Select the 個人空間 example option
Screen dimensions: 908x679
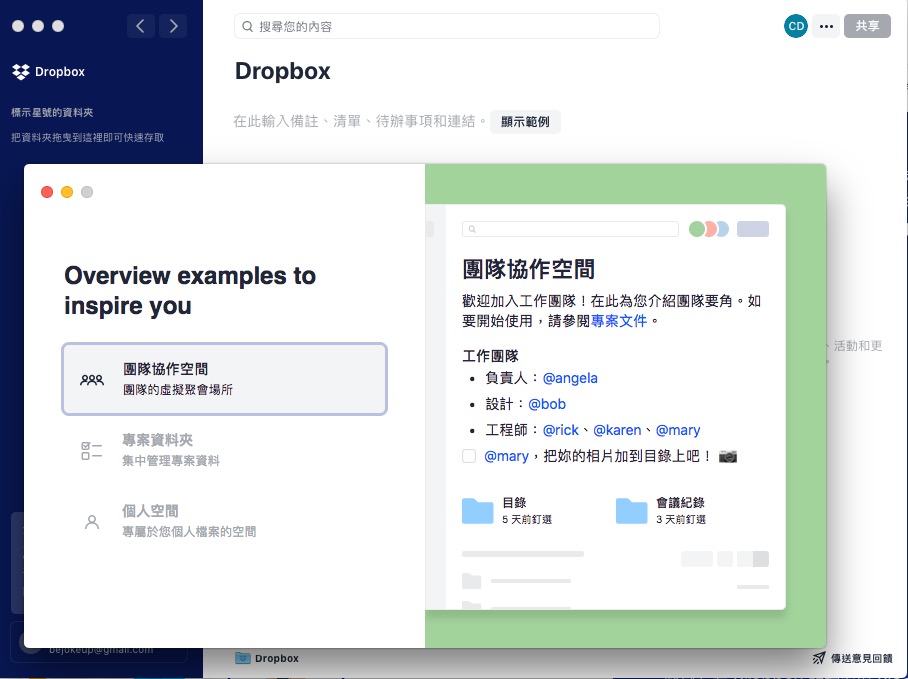coord(225,521)
